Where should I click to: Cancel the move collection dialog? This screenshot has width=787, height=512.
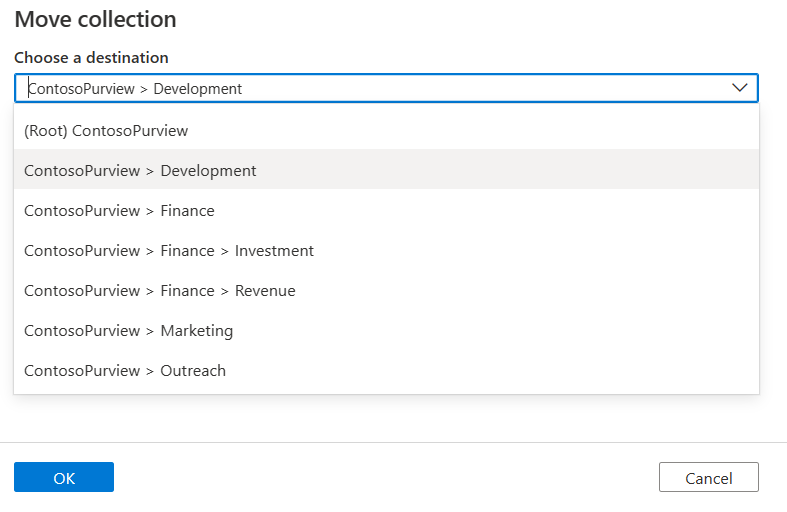(709, 477)
